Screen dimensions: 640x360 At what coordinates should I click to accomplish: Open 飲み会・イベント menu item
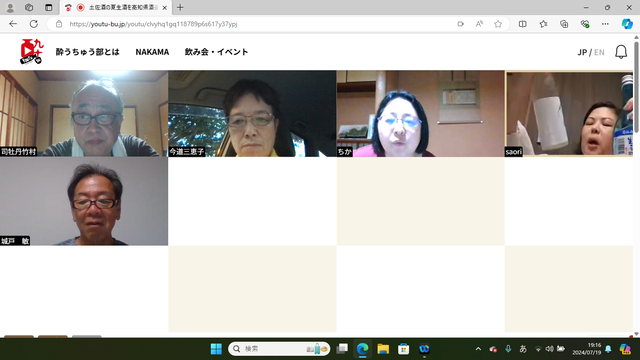(216, 52)
